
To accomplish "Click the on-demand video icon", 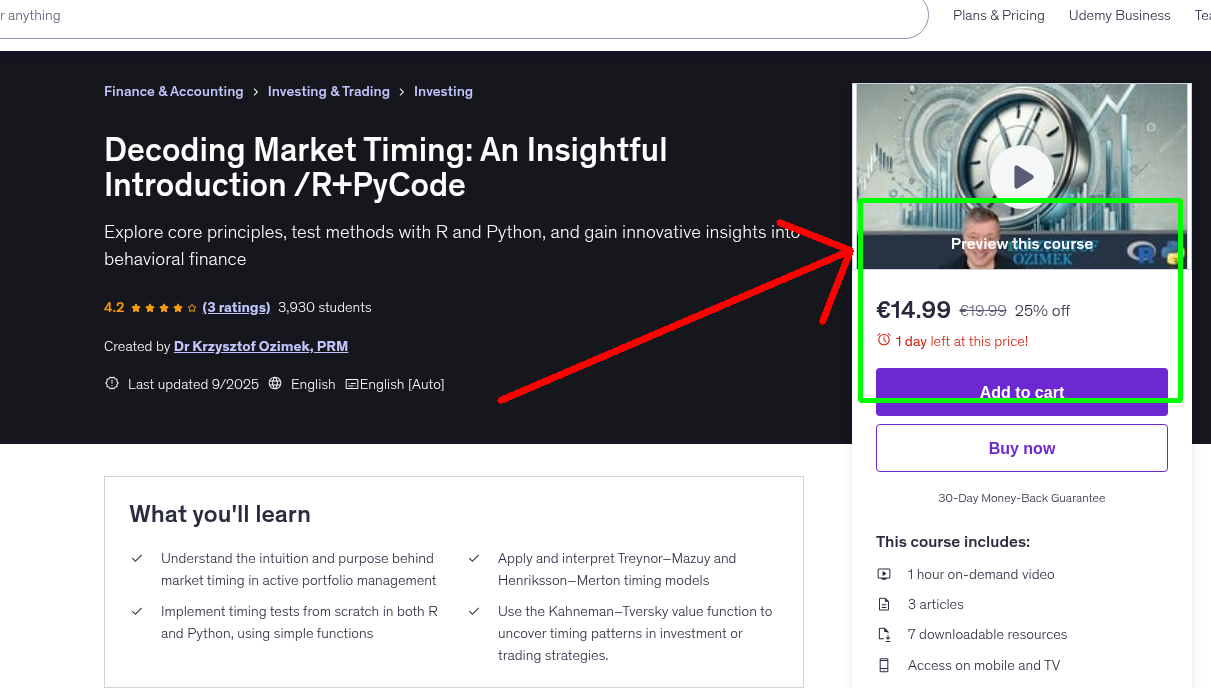I will [x=884, y=574].
